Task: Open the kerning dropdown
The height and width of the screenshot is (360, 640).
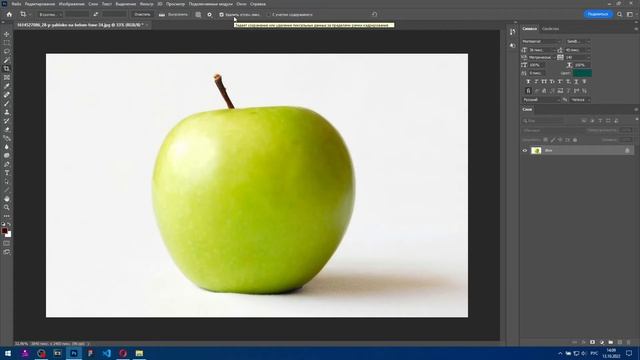Action: [542, 58]
